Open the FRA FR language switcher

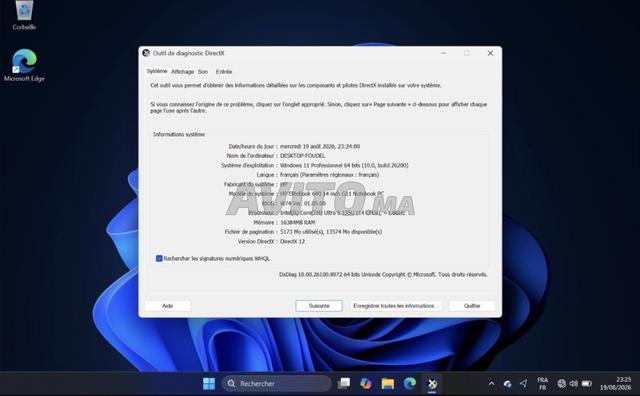(542, 384)
